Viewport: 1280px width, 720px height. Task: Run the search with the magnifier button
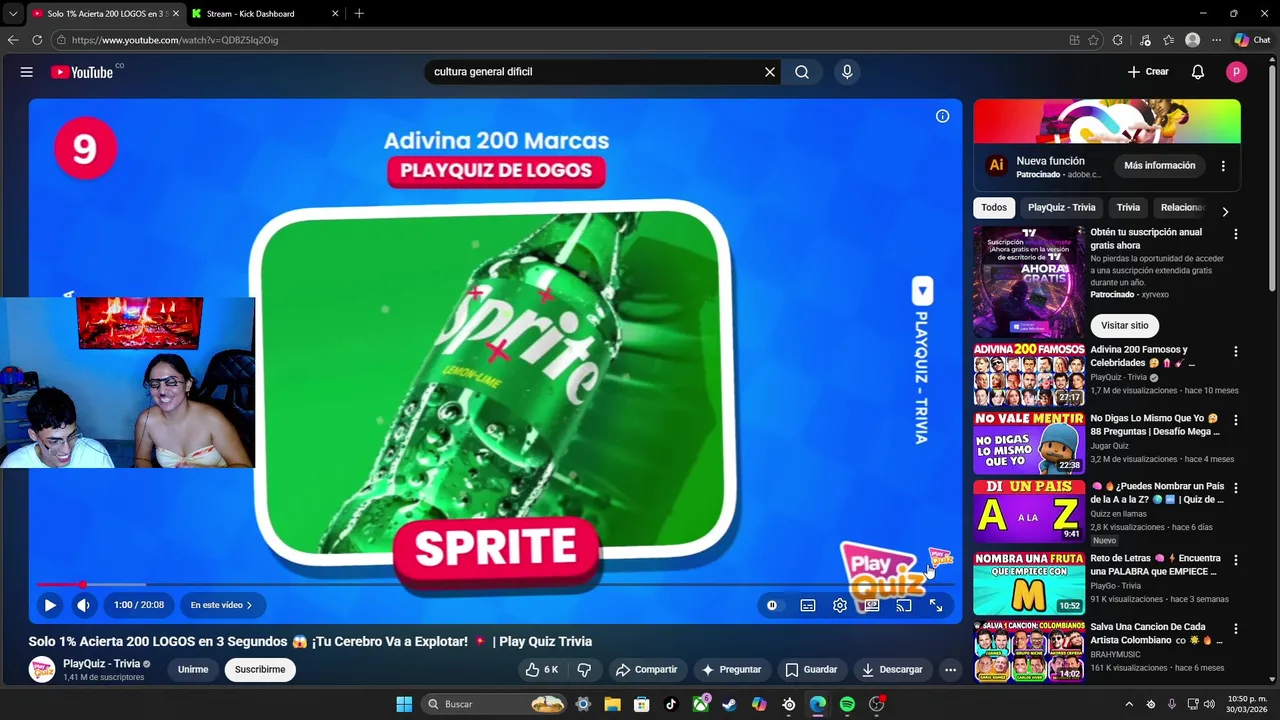tap(802, 72)
